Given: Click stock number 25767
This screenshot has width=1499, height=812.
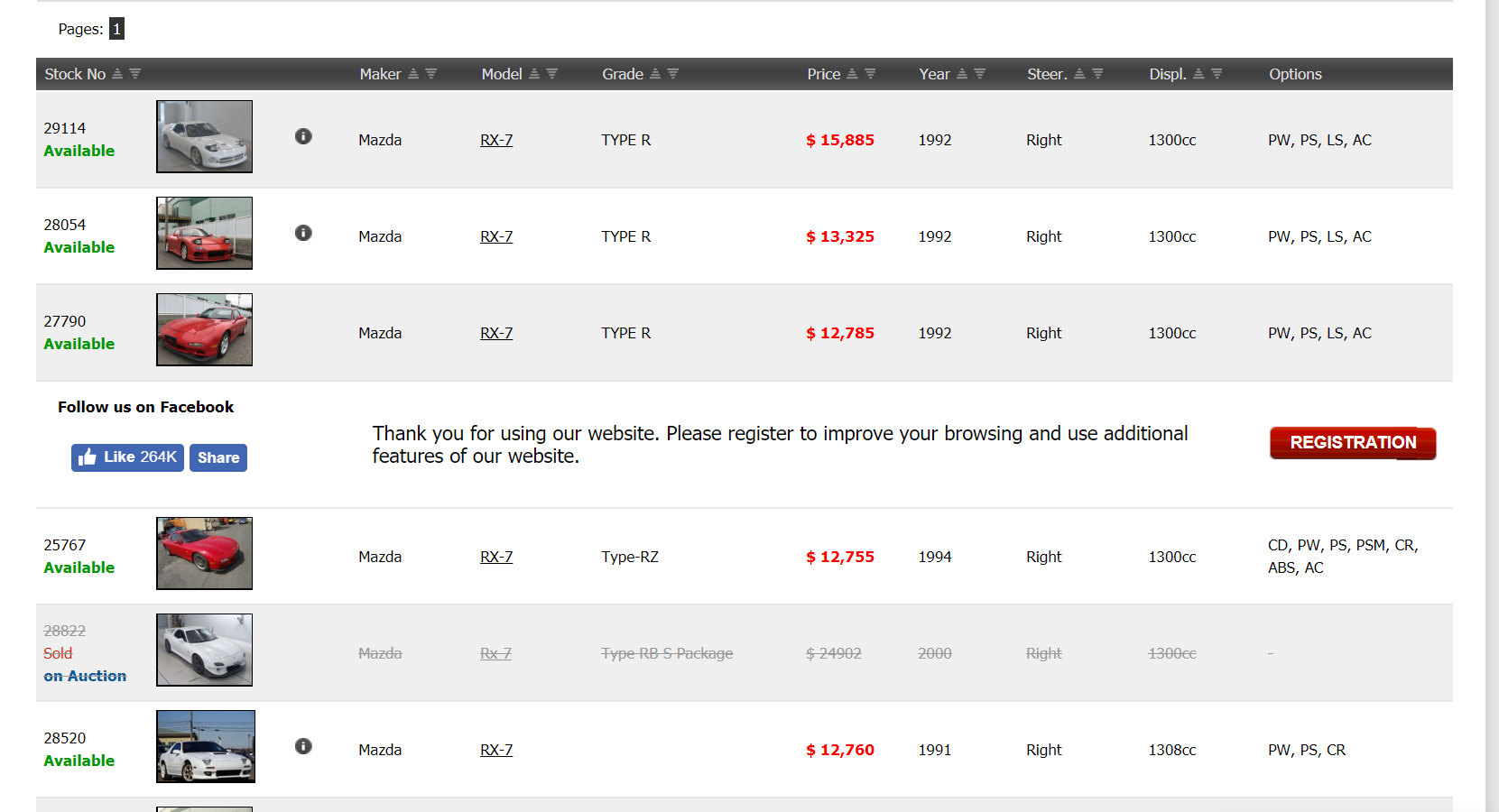Looking at the screenshot, I should [x=65, y=545].
